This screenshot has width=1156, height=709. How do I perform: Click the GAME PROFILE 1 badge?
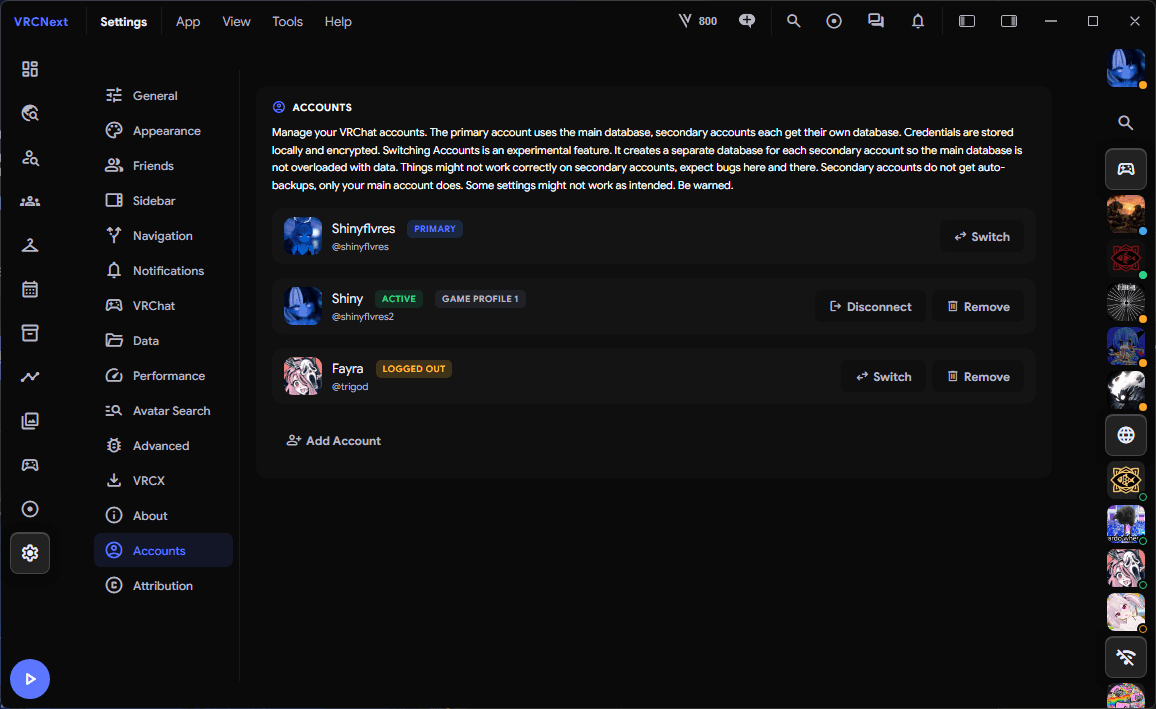click(x=480, y=298)
